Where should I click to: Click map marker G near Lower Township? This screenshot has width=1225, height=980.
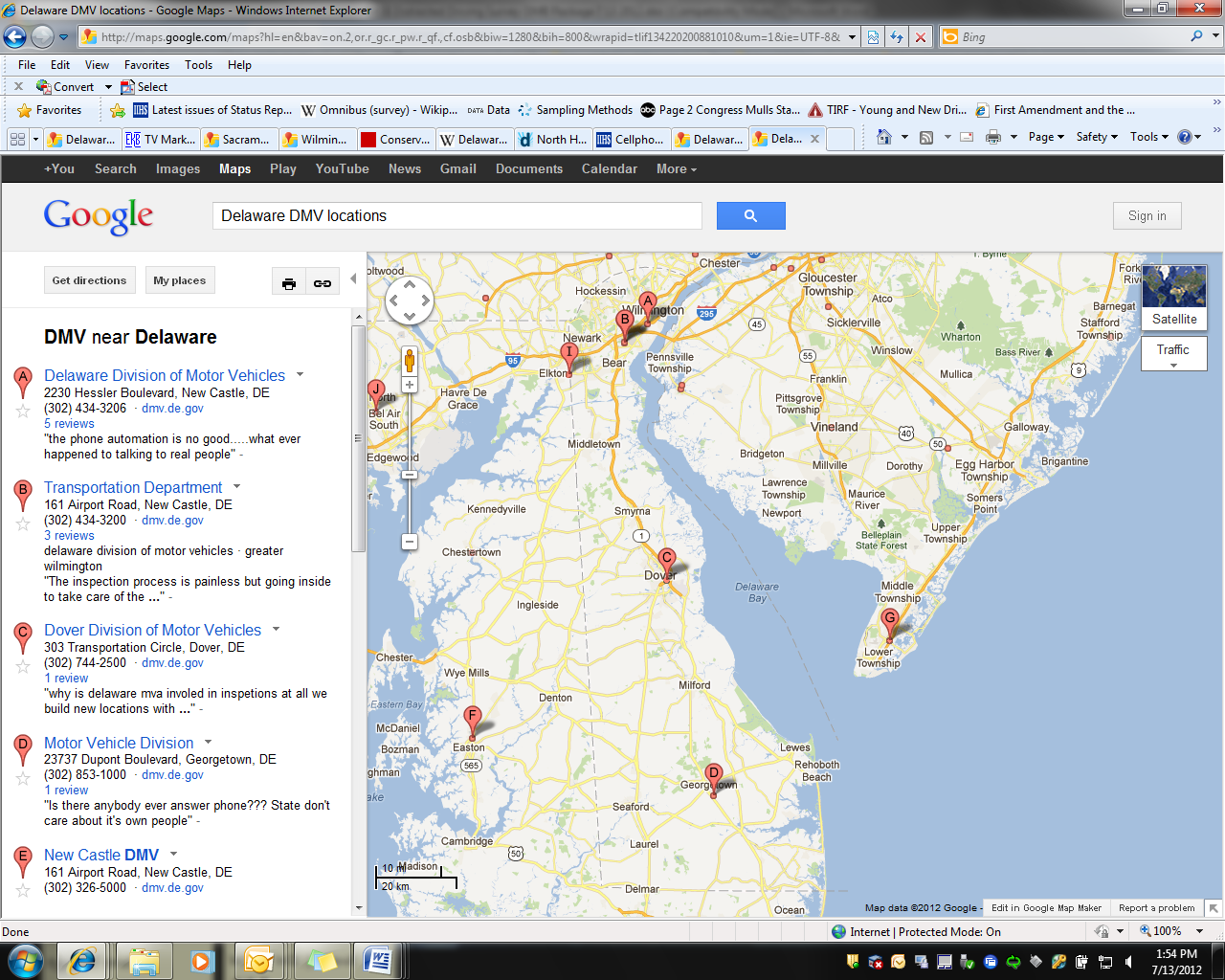coord(890,623)
